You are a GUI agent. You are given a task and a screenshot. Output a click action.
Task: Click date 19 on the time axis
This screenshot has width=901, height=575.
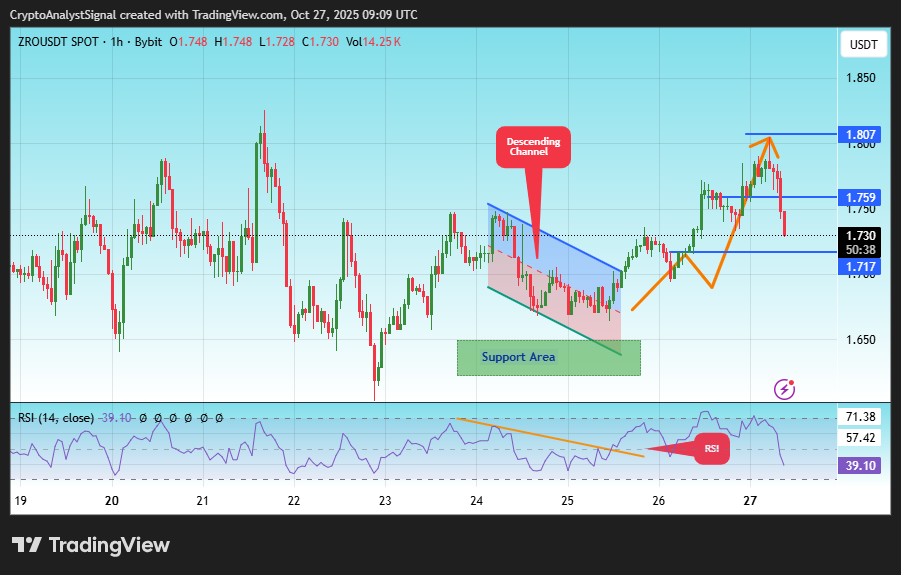(x=20, y=501)
